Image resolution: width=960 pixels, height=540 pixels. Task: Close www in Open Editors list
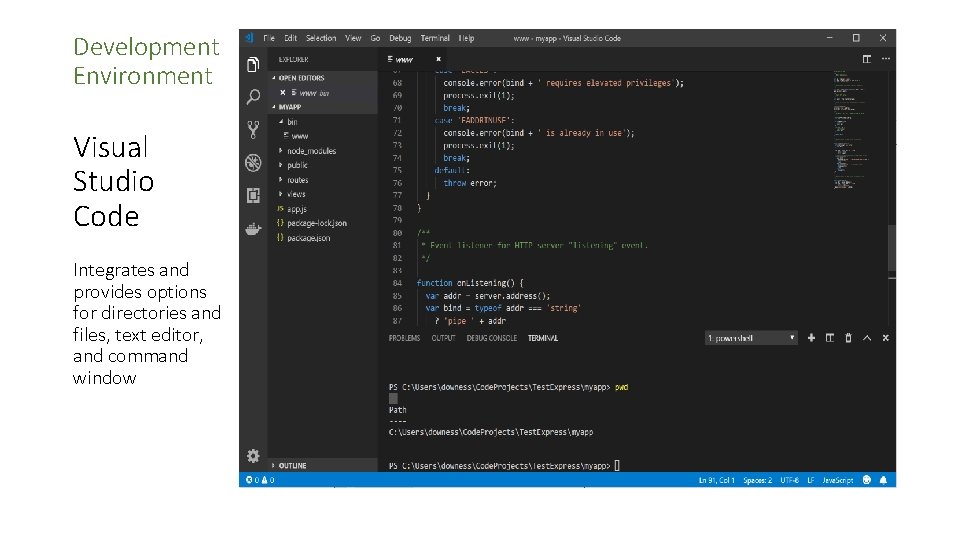pos(282,92)
